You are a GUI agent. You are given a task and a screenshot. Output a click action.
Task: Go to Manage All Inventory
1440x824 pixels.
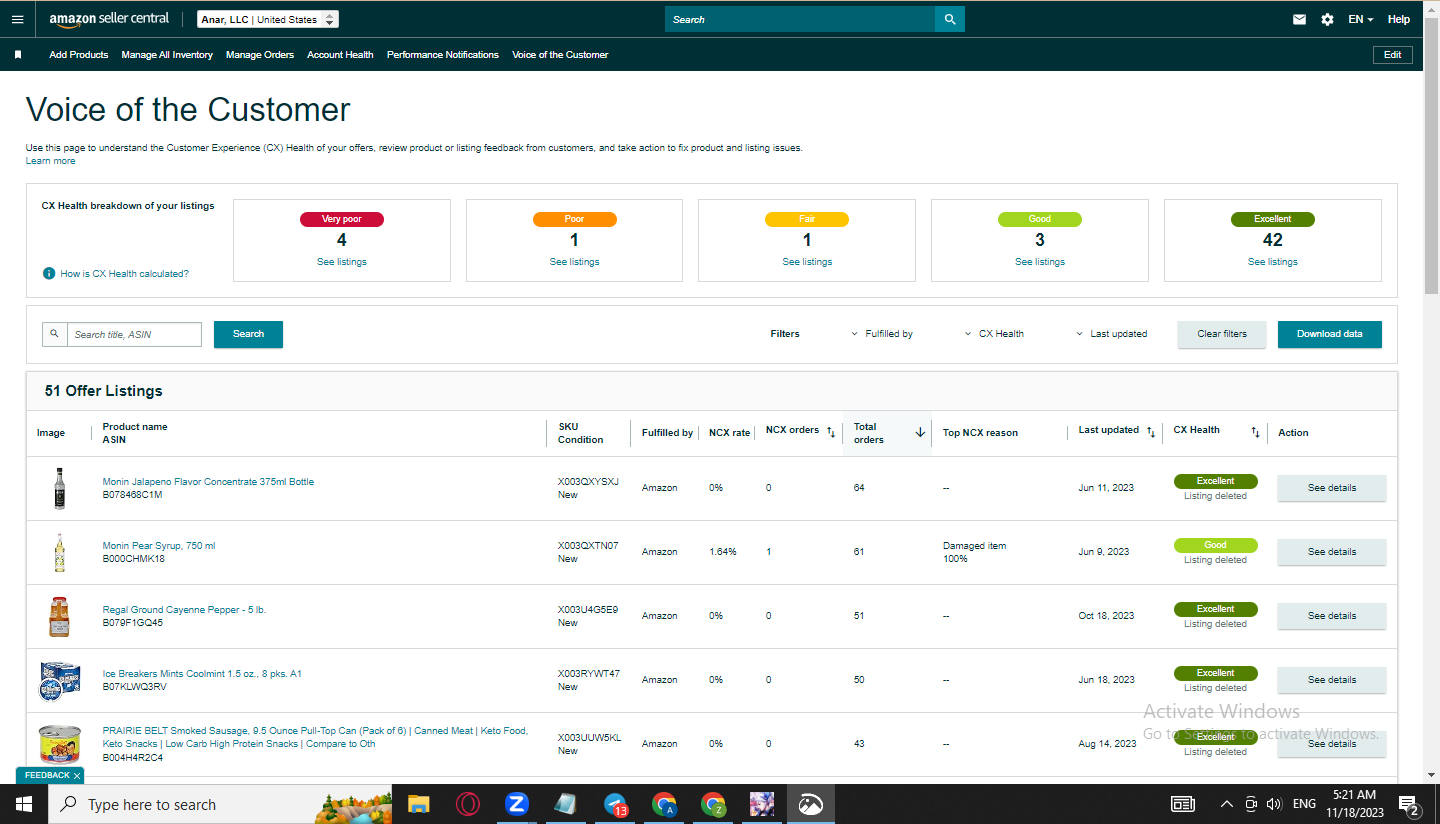point(167,55)
